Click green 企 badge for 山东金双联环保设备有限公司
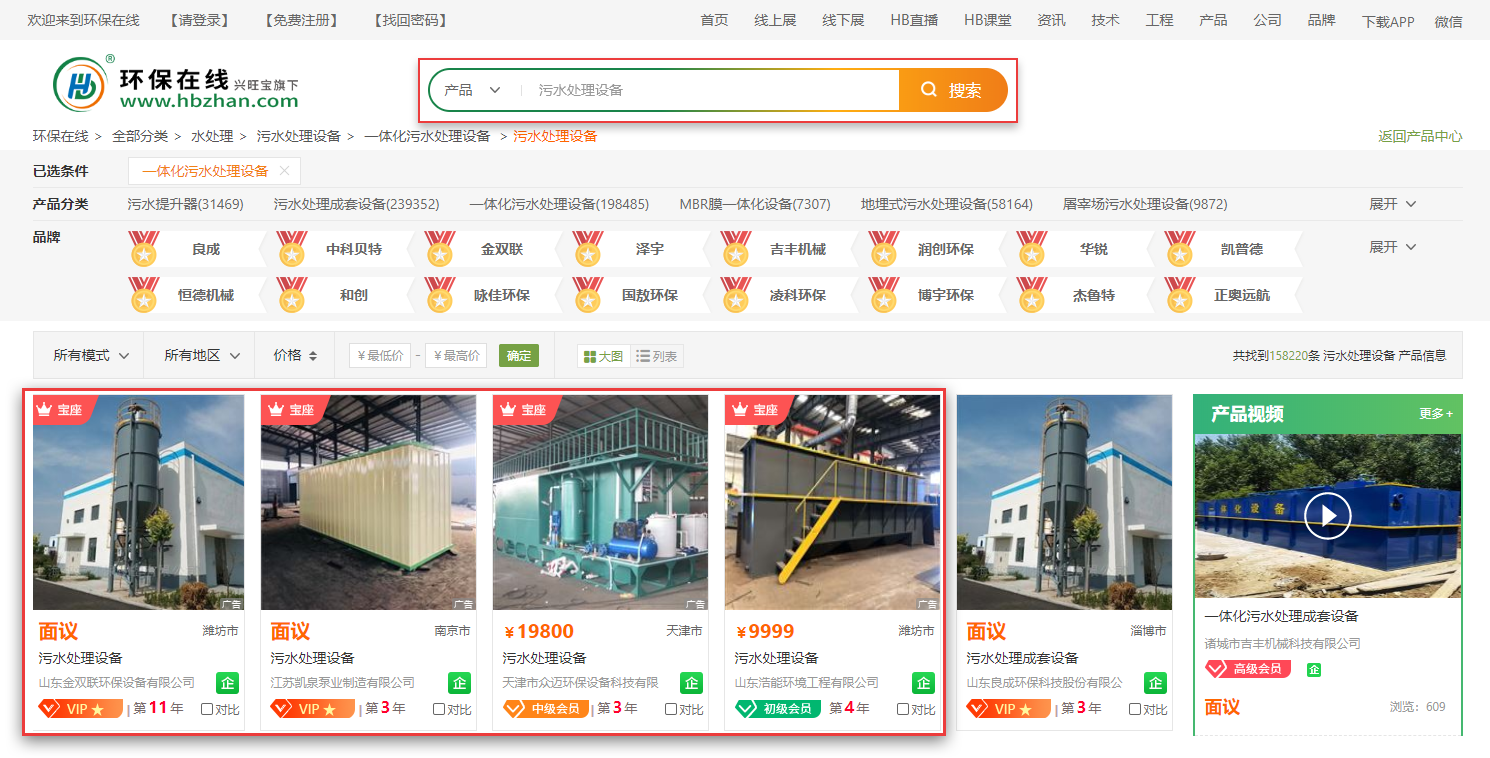The image size is (1490, 758). coord(227,683)
